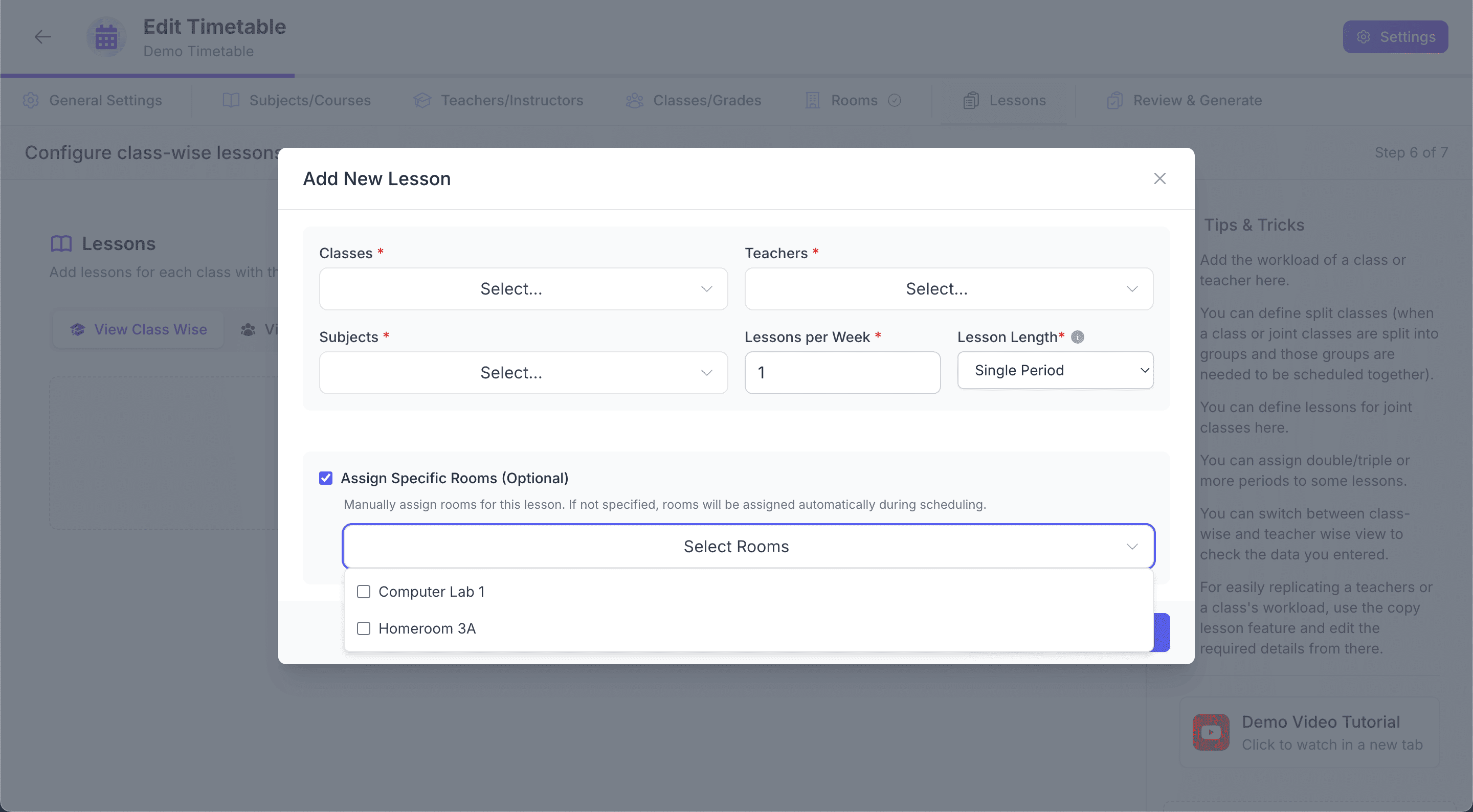Click 'Add New Lesson' dialog title
Screen dimensions: 1473x812
pyautogui.click(x=377, y=179)
